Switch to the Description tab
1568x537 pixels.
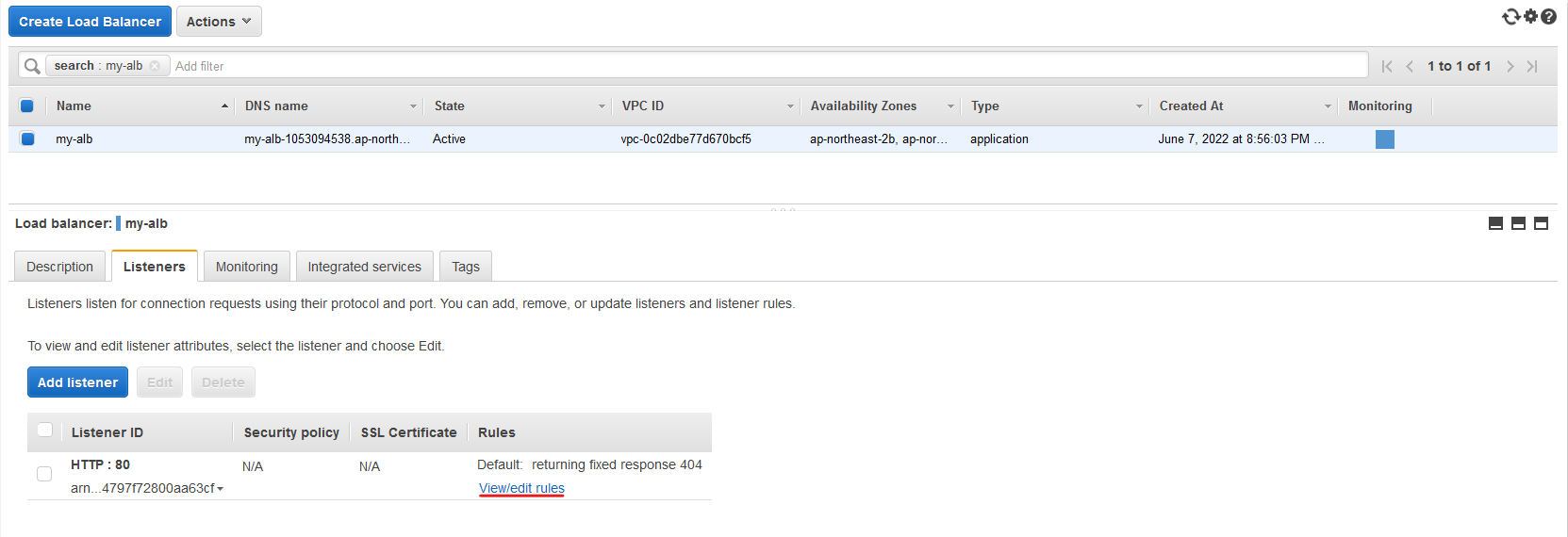pyautogui.click(x=59, y=267)
